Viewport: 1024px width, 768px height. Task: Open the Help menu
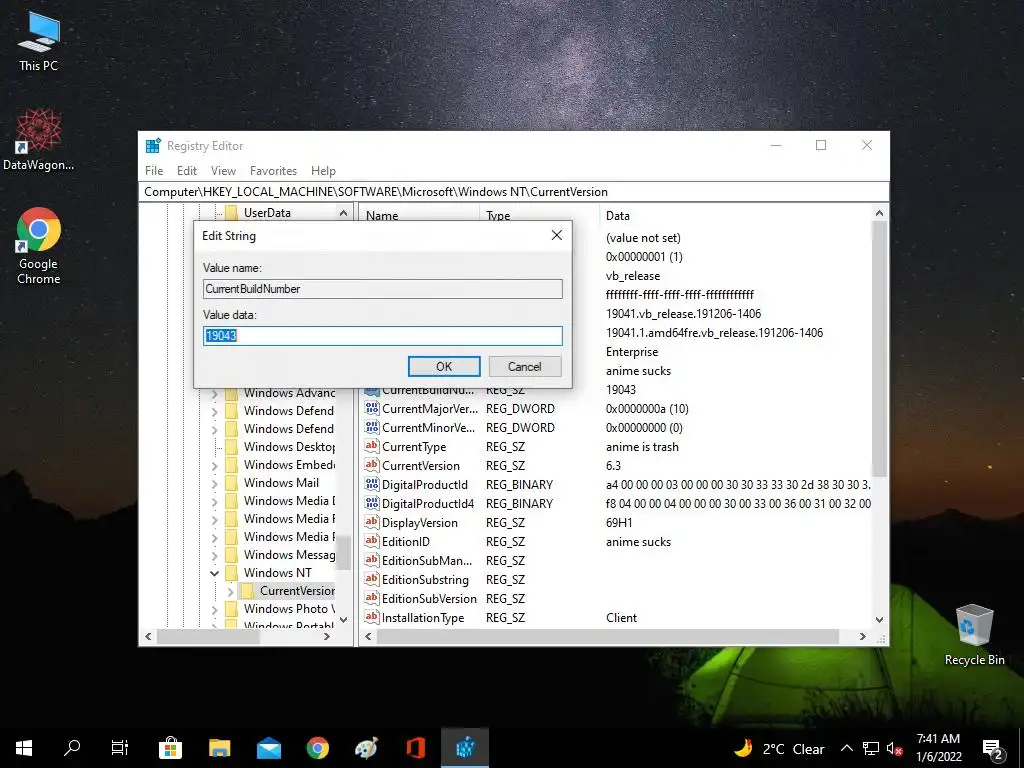pyautogui.click(x=323, y=170)
